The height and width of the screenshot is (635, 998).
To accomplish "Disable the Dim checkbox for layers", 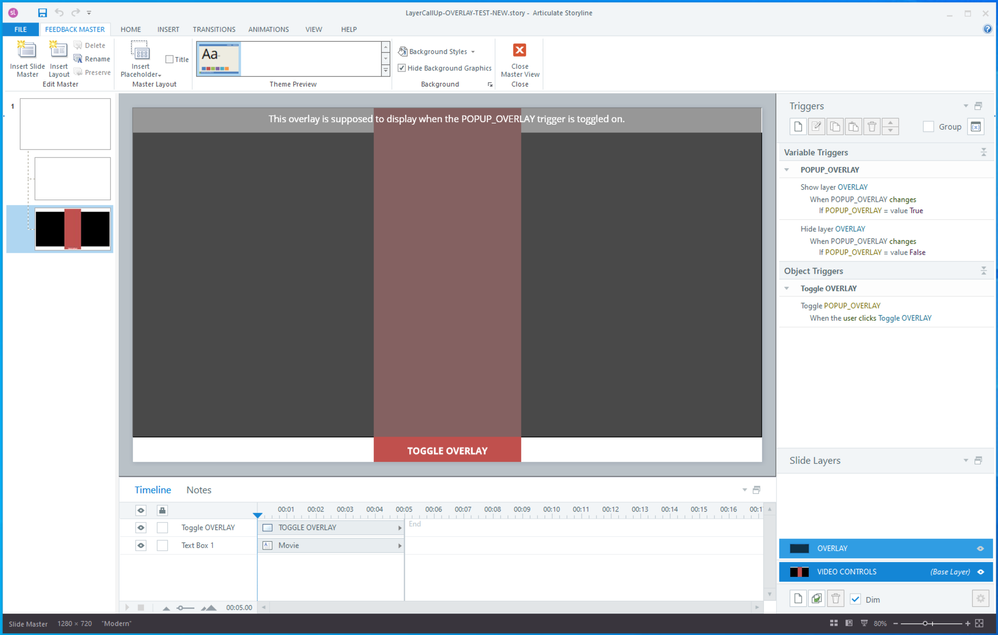I will pos(855,598).
